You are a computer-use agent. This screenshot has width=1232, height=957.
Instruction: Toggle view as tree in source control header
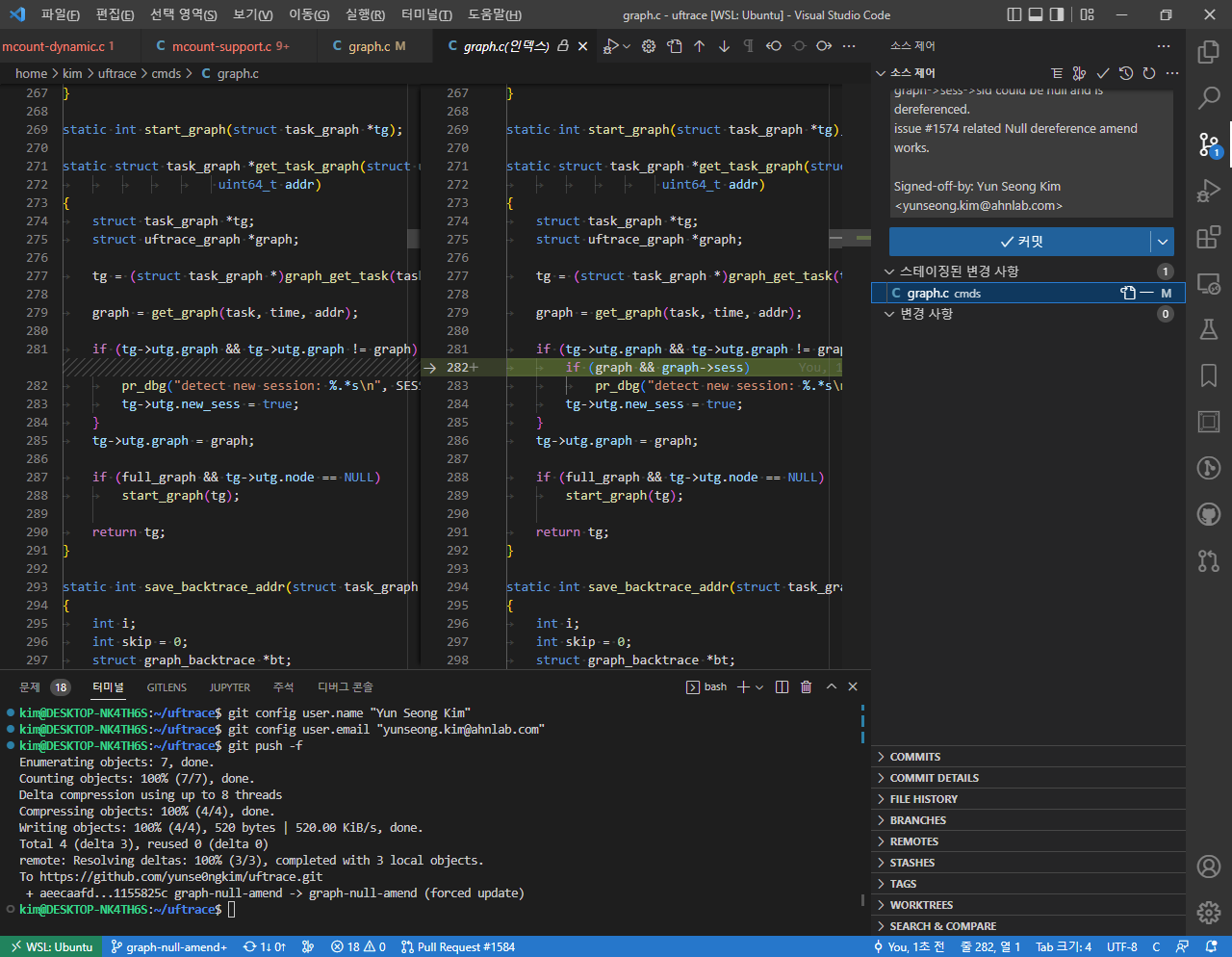pos(1057,73)
